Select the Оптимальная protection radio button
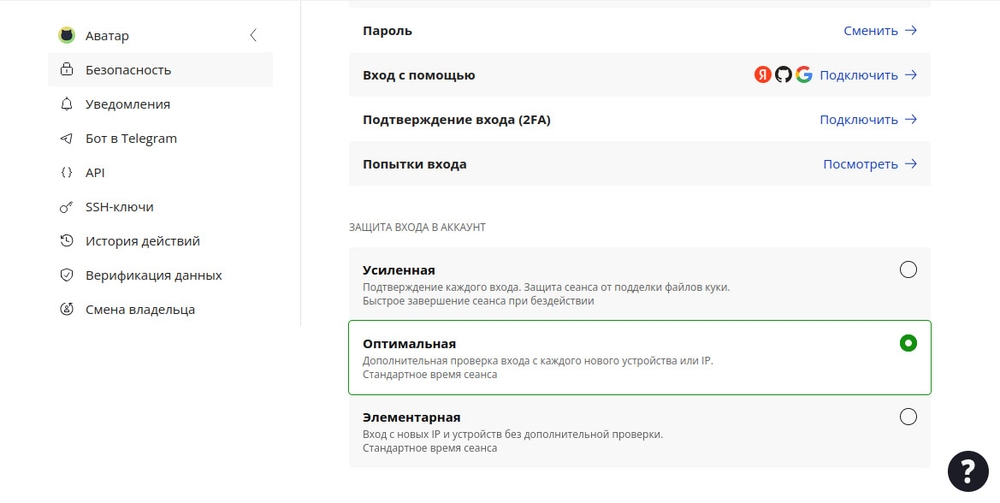The height and width of the screenshot is (503, 1000). pyautogui.click(x=908, y=343)
